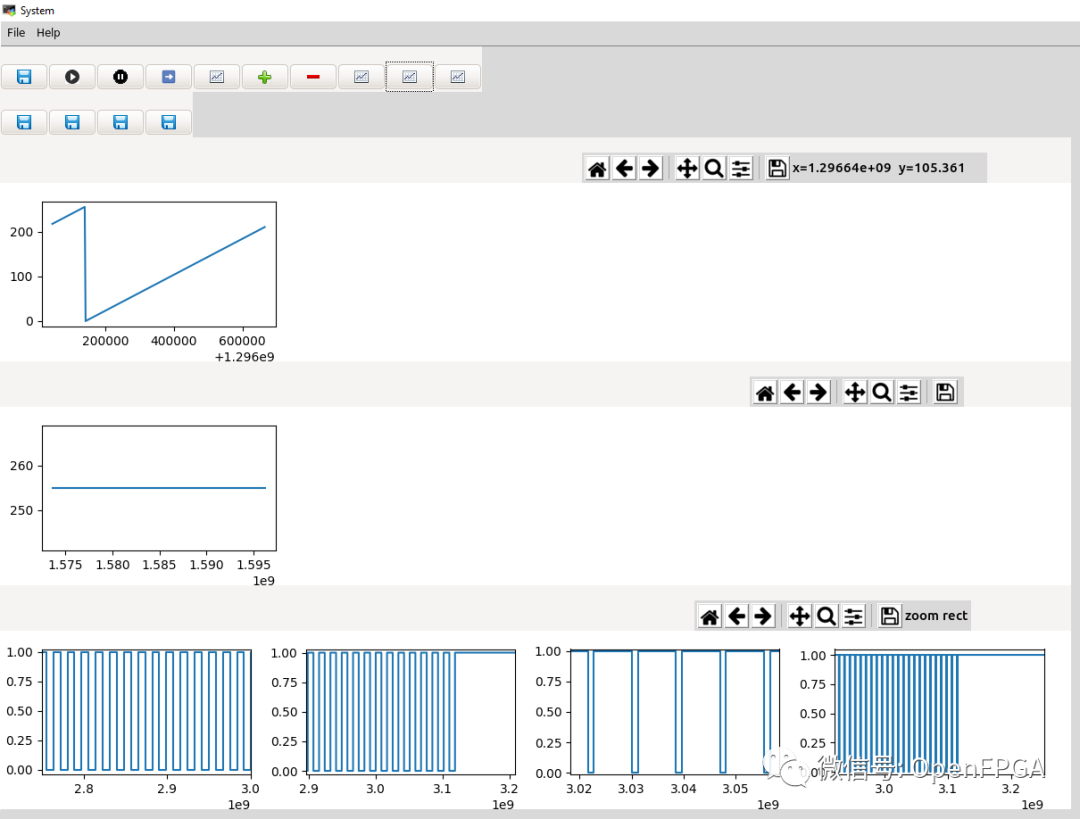Click the chart icon right of the red minus

click(x=362, y=76)
